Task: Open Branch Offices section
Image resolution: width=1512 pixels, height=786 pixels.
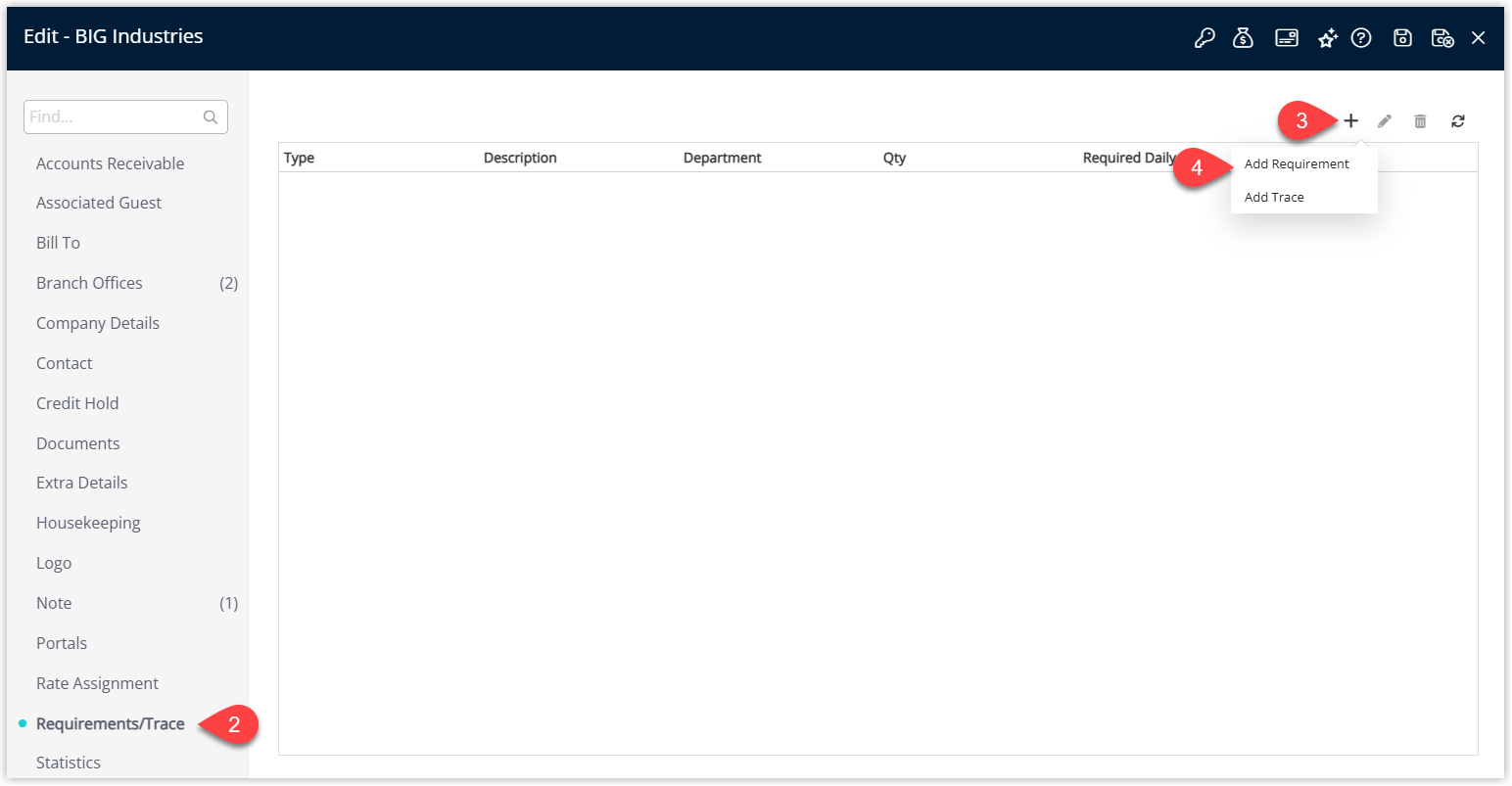Action: click(89, 283)
